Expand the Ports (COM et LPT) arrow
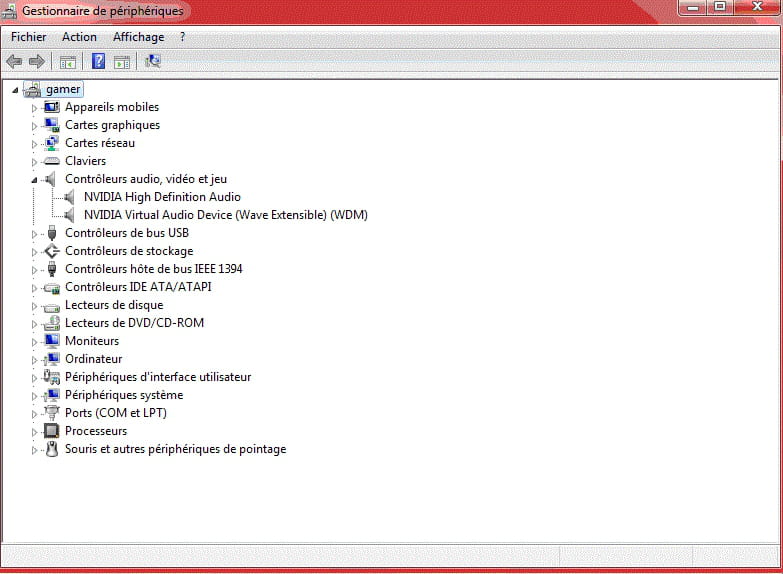Viewport: 783px width, 574px height. click(34, 414)
